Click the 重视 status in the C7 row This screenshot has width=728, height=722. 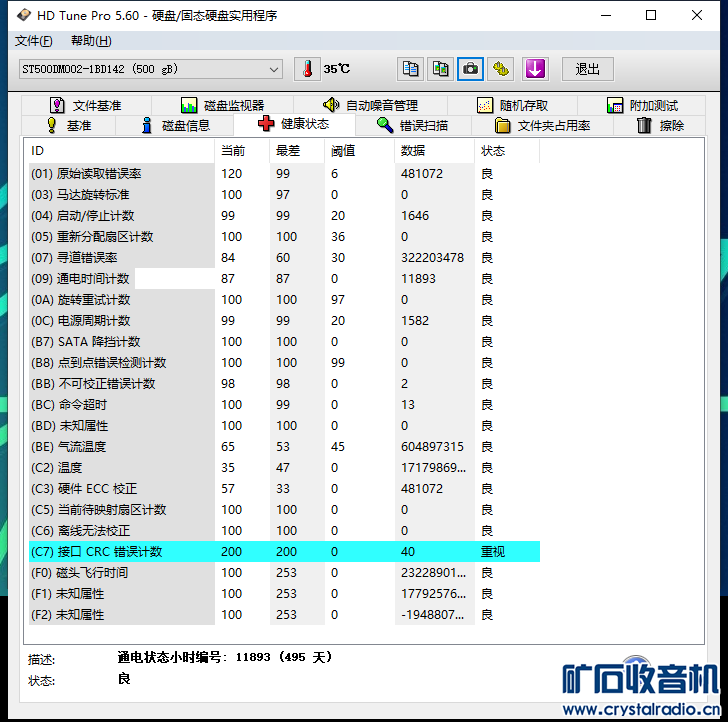(x=493, y=552)
